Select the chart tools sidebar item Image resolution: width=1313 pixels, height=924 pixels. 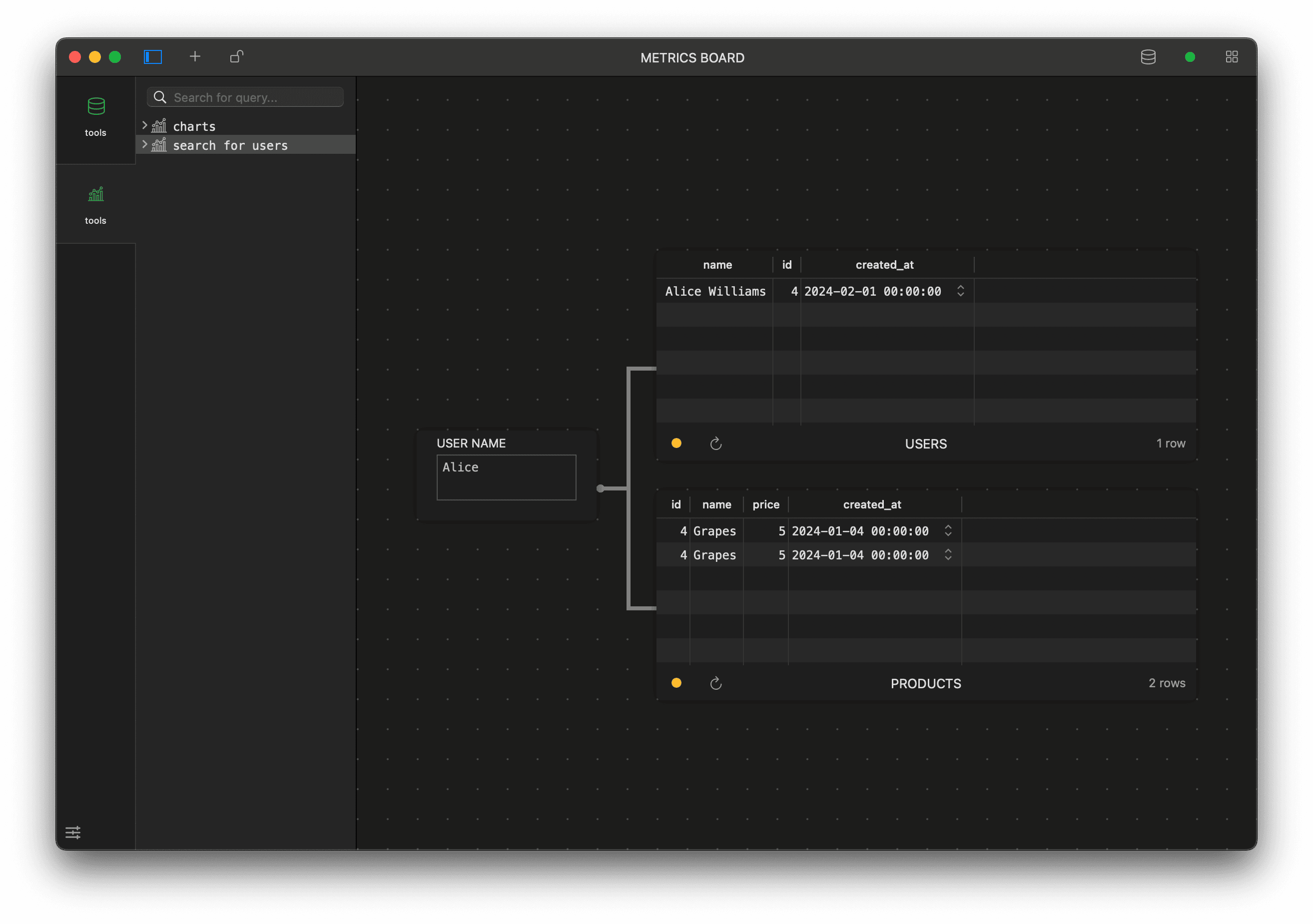tap(95, 205)
